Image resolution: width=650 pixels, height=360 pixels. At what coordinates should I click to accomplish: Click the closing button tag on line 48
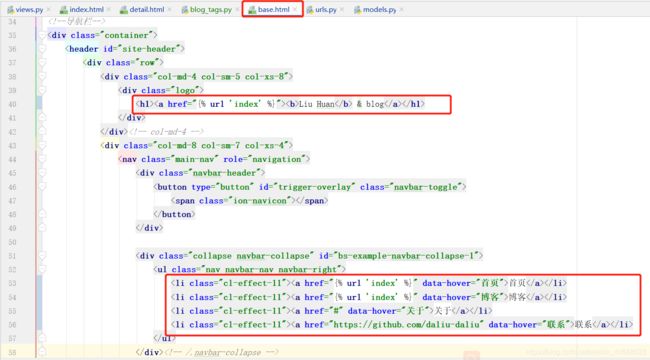(x=174, y=214)
